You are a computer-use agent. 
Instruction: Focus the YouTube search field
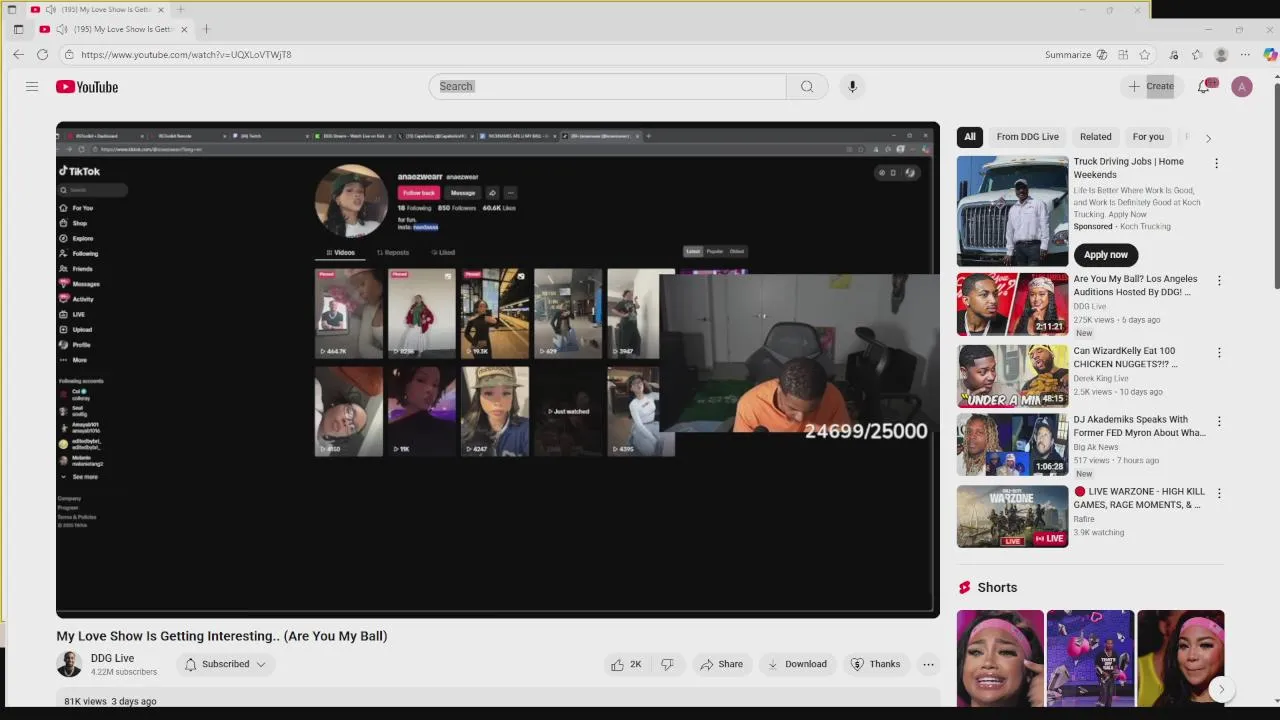click(608, 86)
